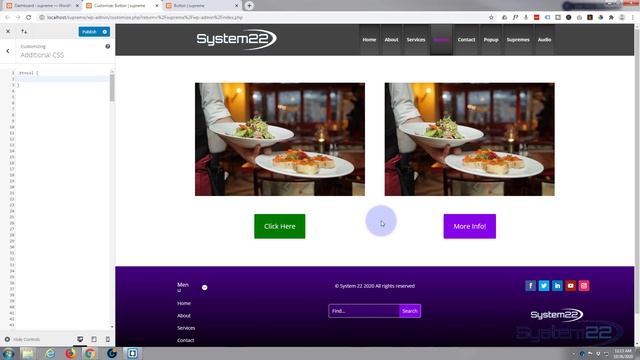
Task: Close the Customize Button browser tab
Action: click(x=157, y=6)
